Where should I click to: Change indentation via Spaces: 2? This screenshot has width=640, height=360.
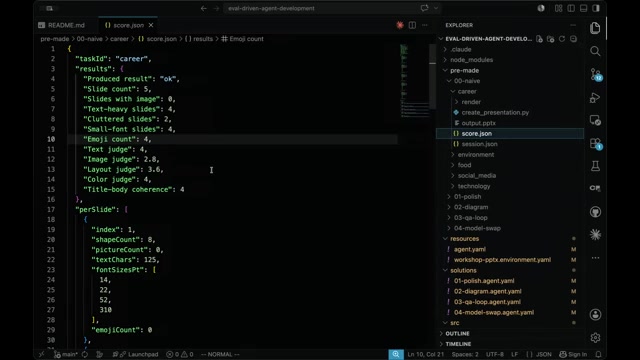point(465,354)
